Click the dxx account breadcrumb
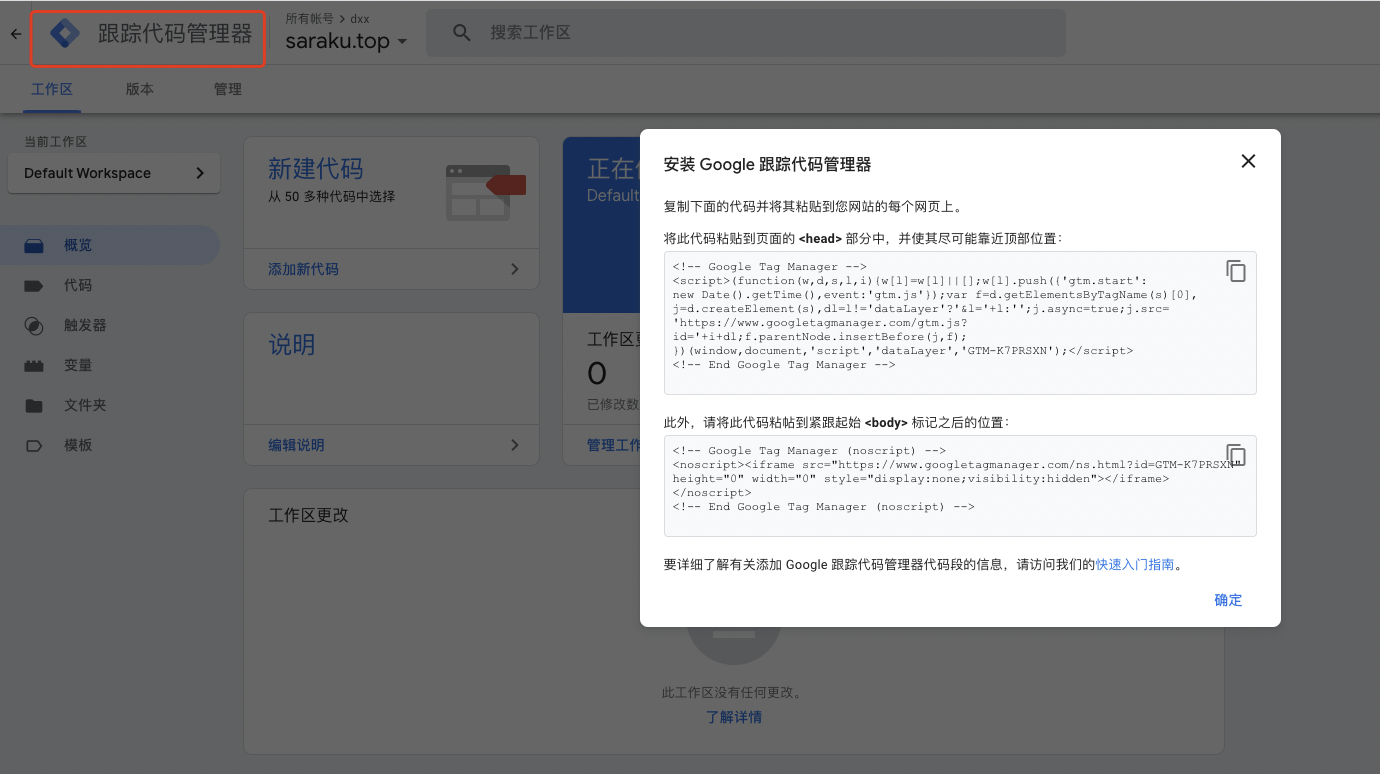Image resolution: width=1380 pixels, height=774 pixels. (x=359, y=18)
